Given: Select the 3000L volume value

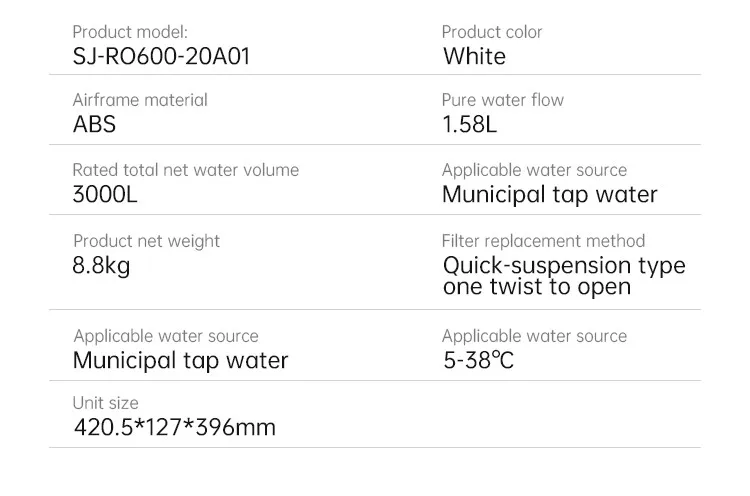Looking at the screenshot, I should (x=105, y=194).
